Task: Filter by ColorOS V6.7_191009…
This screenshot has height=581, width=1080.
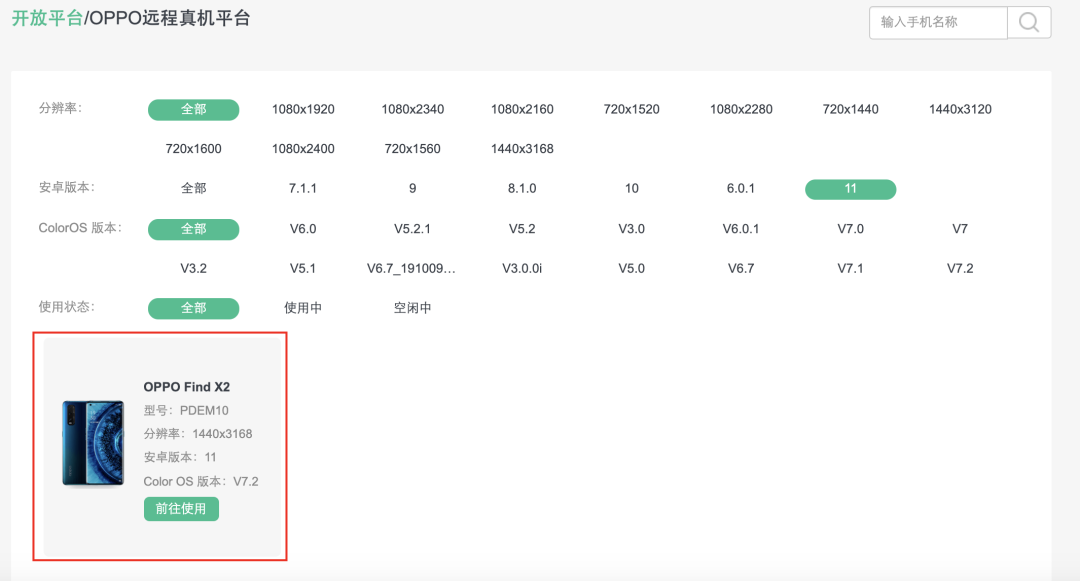Action: (x=411, y=268)
